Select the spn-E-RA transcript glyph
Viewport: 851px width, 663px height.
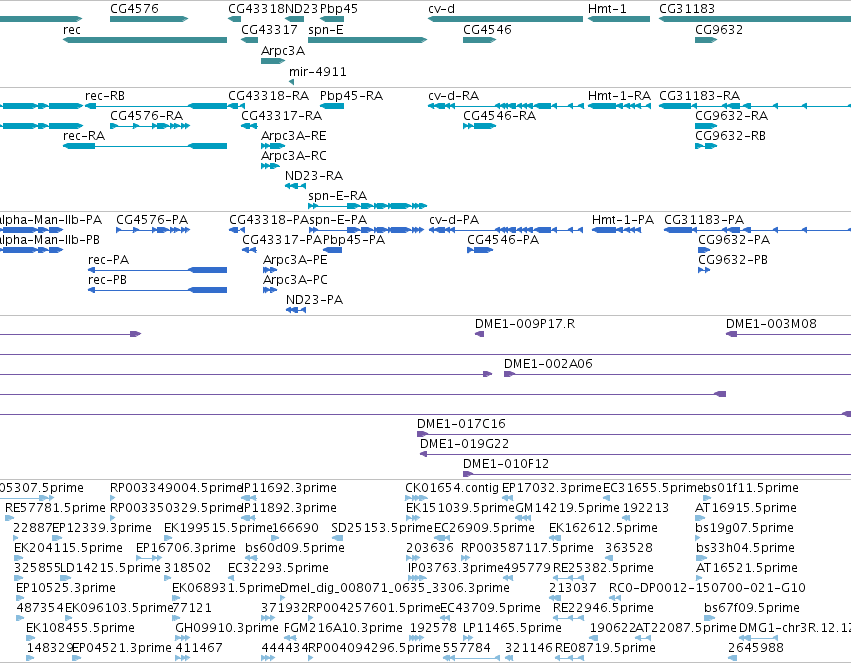[367, 206]
